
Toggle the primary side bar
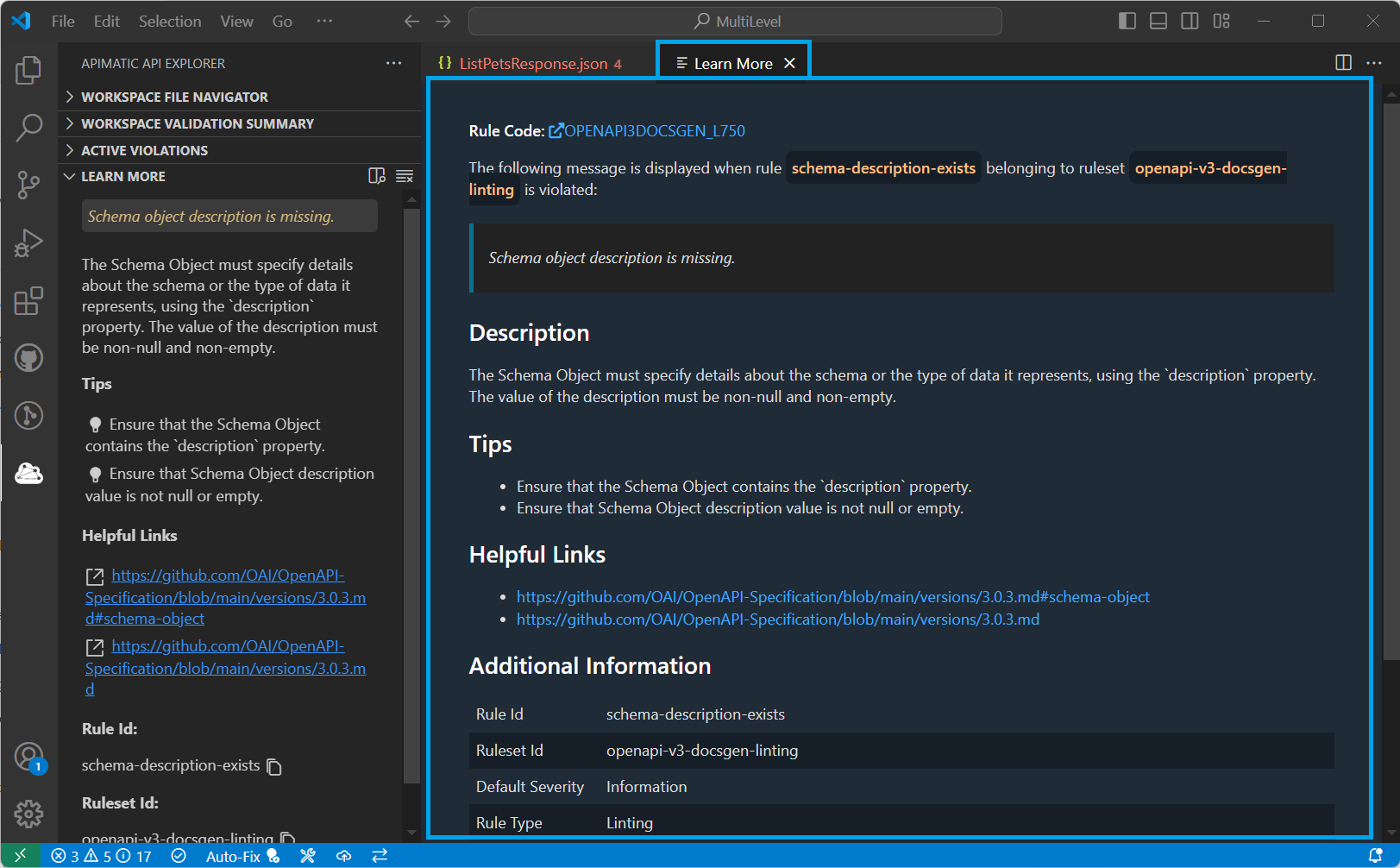pyautogui.click(x=1127, y=21)
